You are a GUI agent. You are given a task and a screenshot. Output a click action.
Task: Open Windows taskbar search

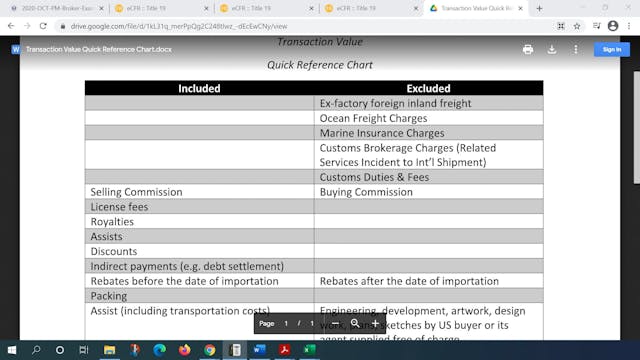[36, 350]
